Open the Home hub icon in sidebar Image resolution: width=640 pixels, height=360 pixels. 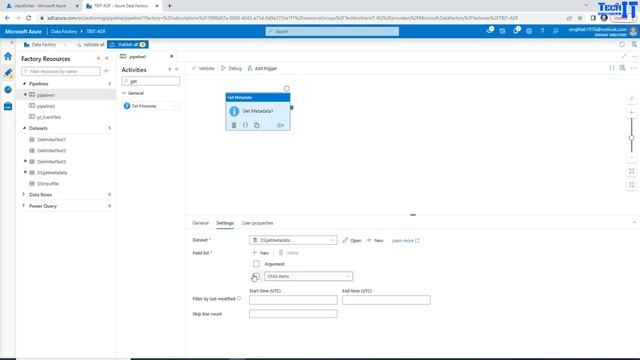tap(8, 56)
